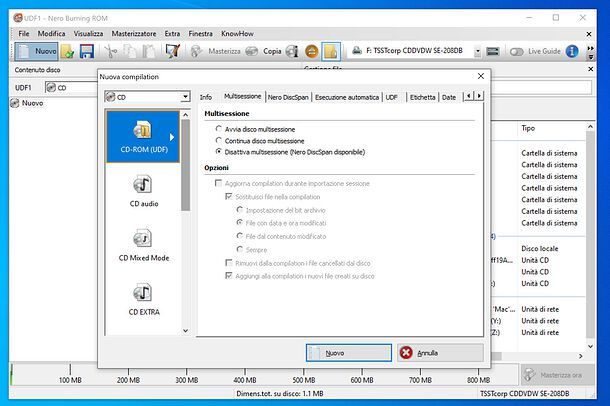The height and width of the screenshot is (406, 610).
Task: Open the Masterizzatore menu
Action: 134,34
